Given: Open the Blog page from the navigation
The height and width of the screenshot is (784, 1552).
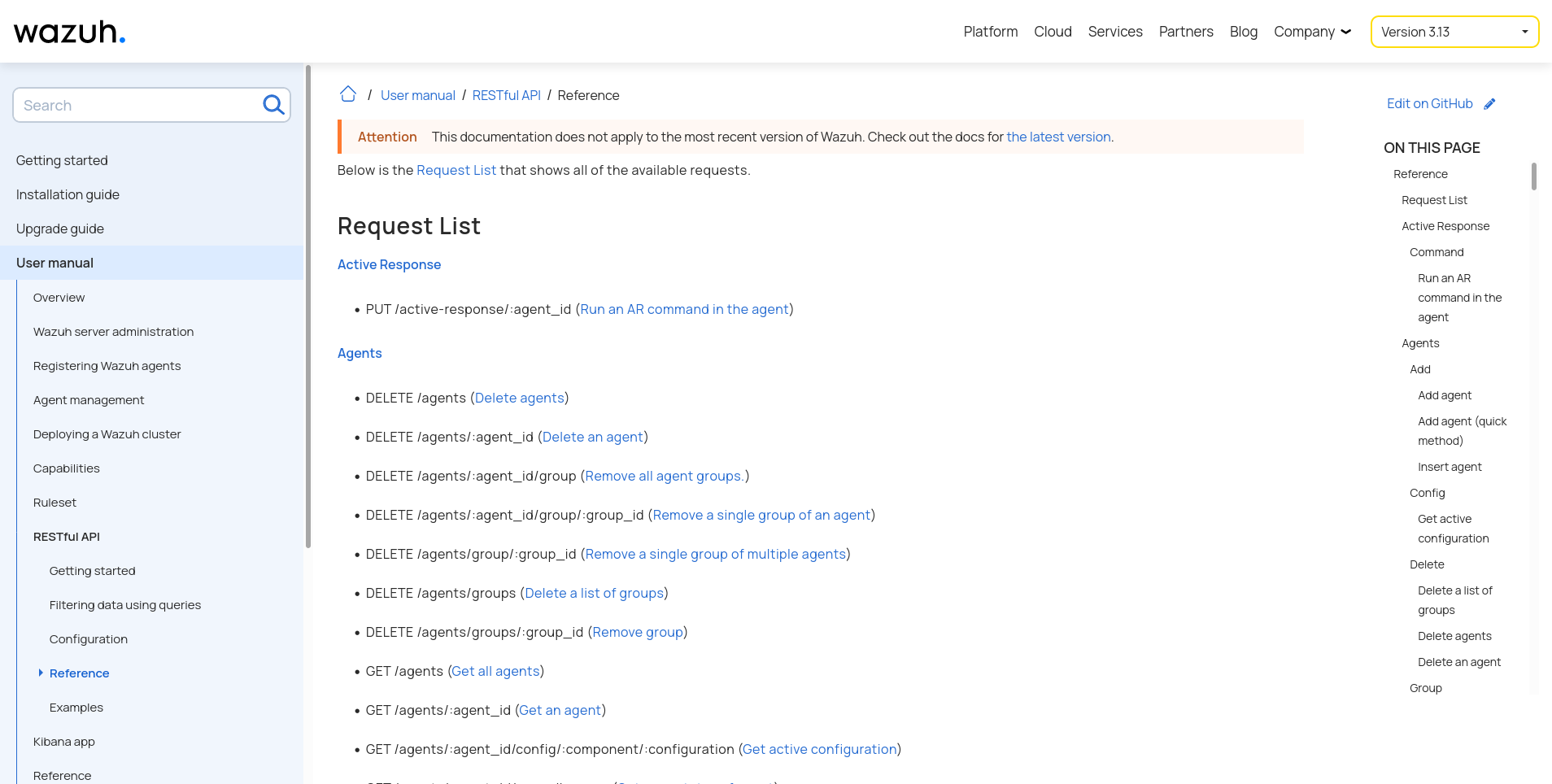Looking at the screenshot, I should [1243, 32].
